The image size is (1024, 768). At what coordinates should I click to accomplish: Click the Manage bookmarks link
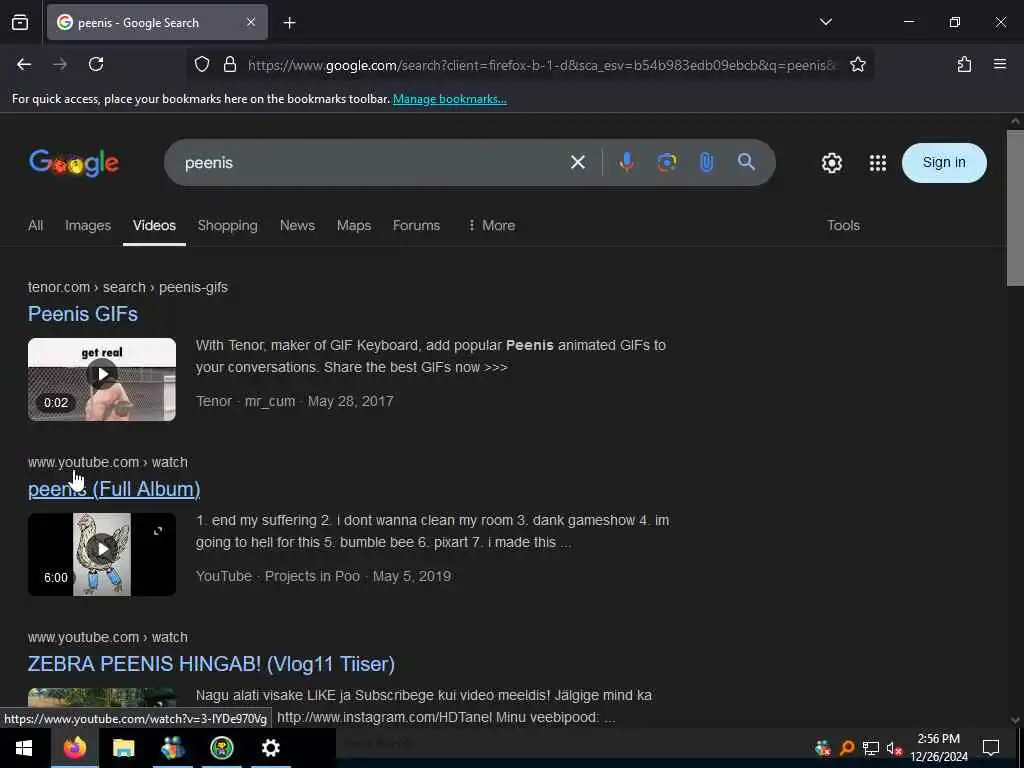(x=449, y=99)
